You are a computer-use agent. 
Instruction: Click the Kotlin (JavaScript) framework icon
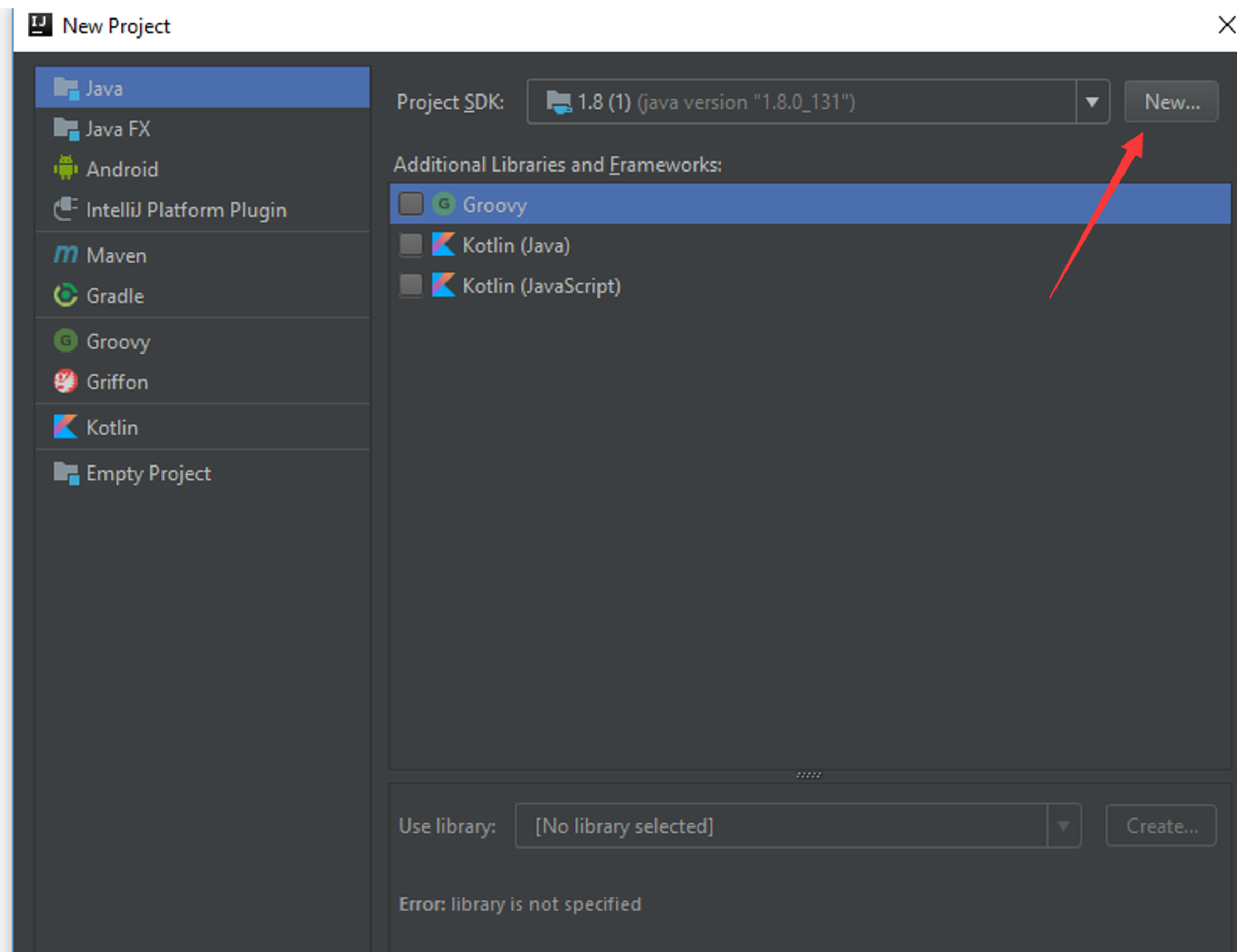443,285
